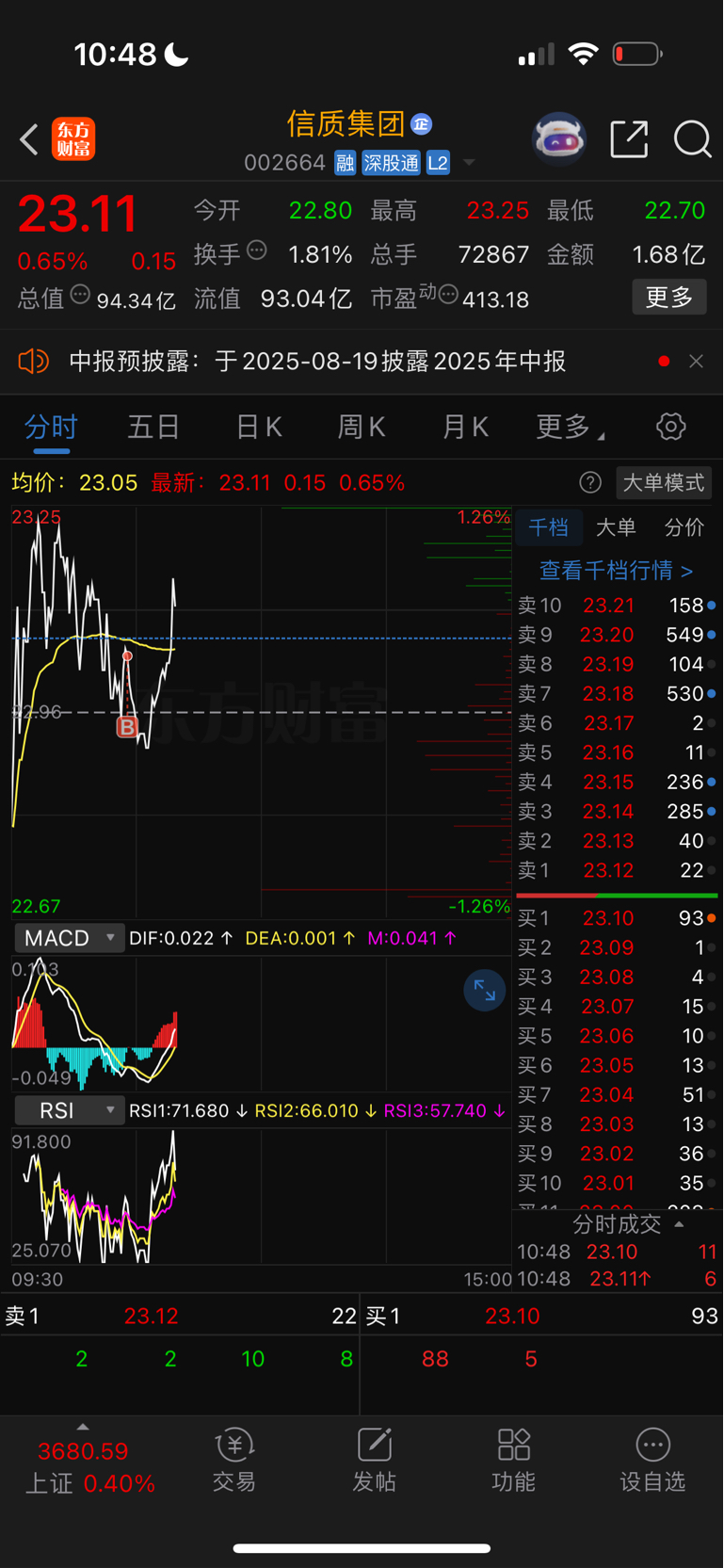Tap the info icon next to 总值
Screen dimensions: 724x1568
80,295
